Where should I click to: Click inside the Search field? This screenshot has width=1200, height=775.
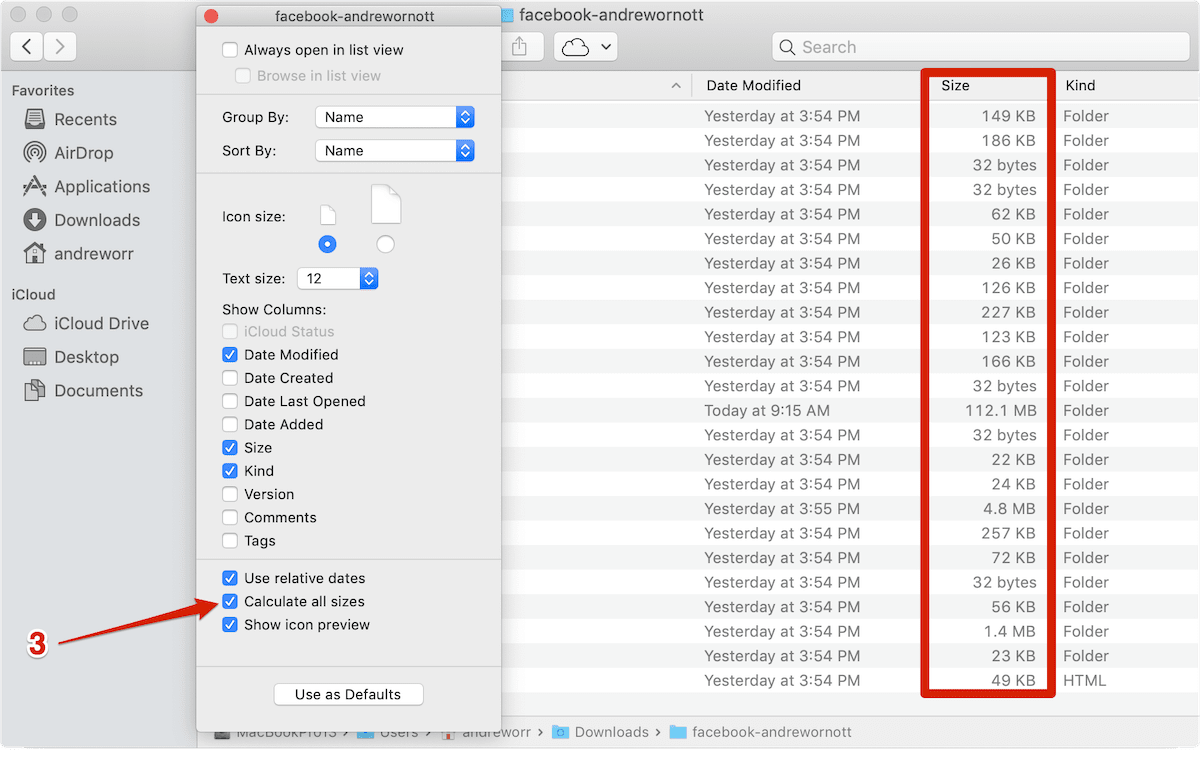980,46
